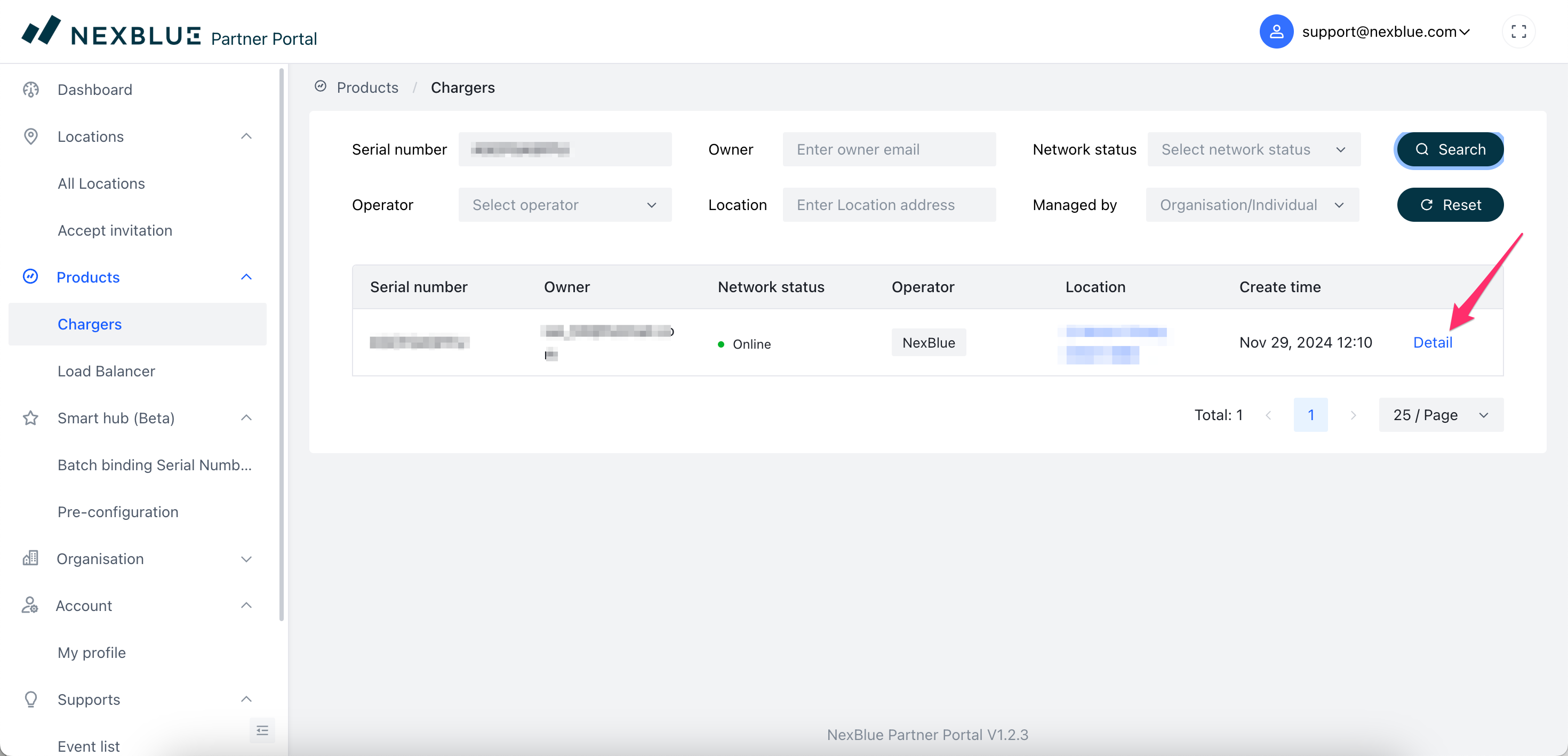Click the Organisation building icon
Viewport: 1568px width, 756px height.
(30, 558)
